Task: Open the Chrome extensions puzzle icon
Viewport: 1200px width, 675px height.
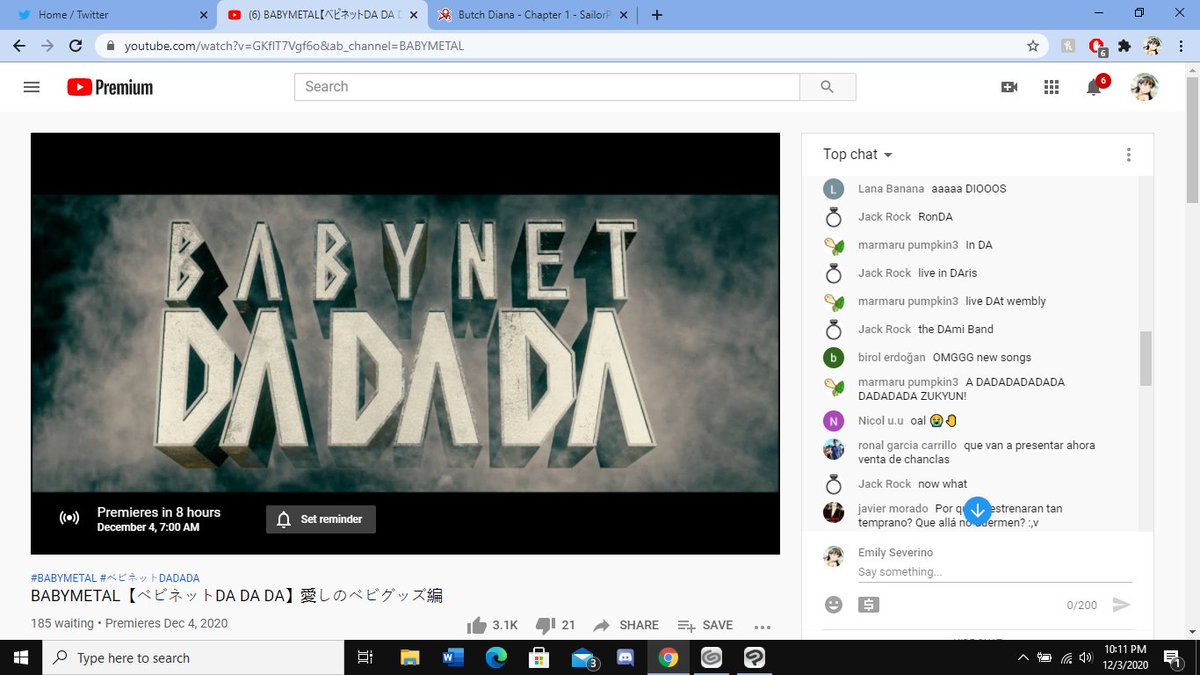Action: [1125, 46]
